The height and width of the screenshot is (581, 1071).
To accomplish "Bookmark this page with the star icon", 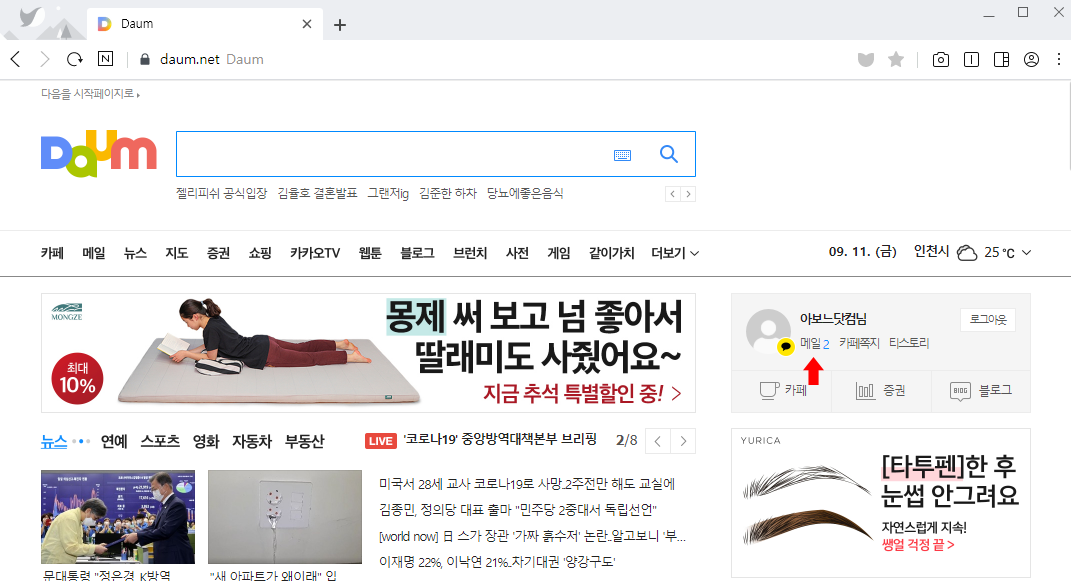I will tap(896, 59).
